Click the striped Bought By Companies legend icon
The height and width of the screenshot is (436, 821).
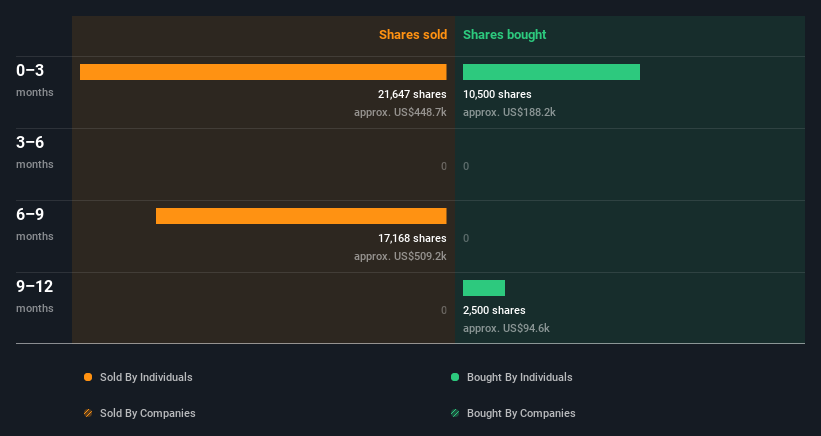[455, 413]
